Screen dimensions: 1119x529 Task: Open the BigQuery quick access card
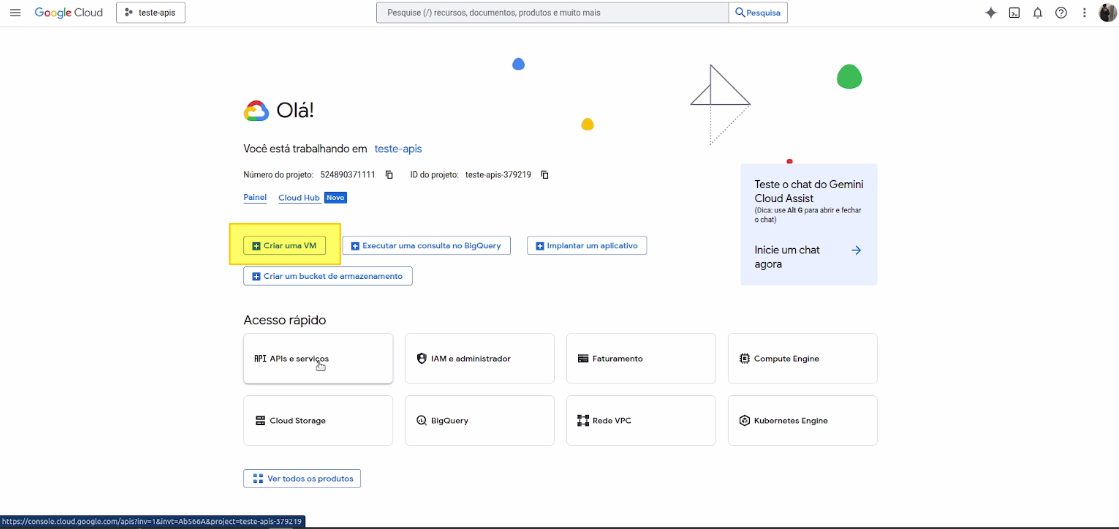click(480, 420)
